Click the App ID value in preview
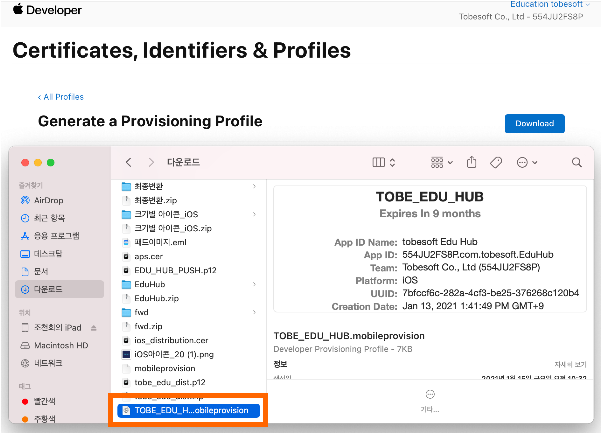The image size is (602, 434). (478, 255)
